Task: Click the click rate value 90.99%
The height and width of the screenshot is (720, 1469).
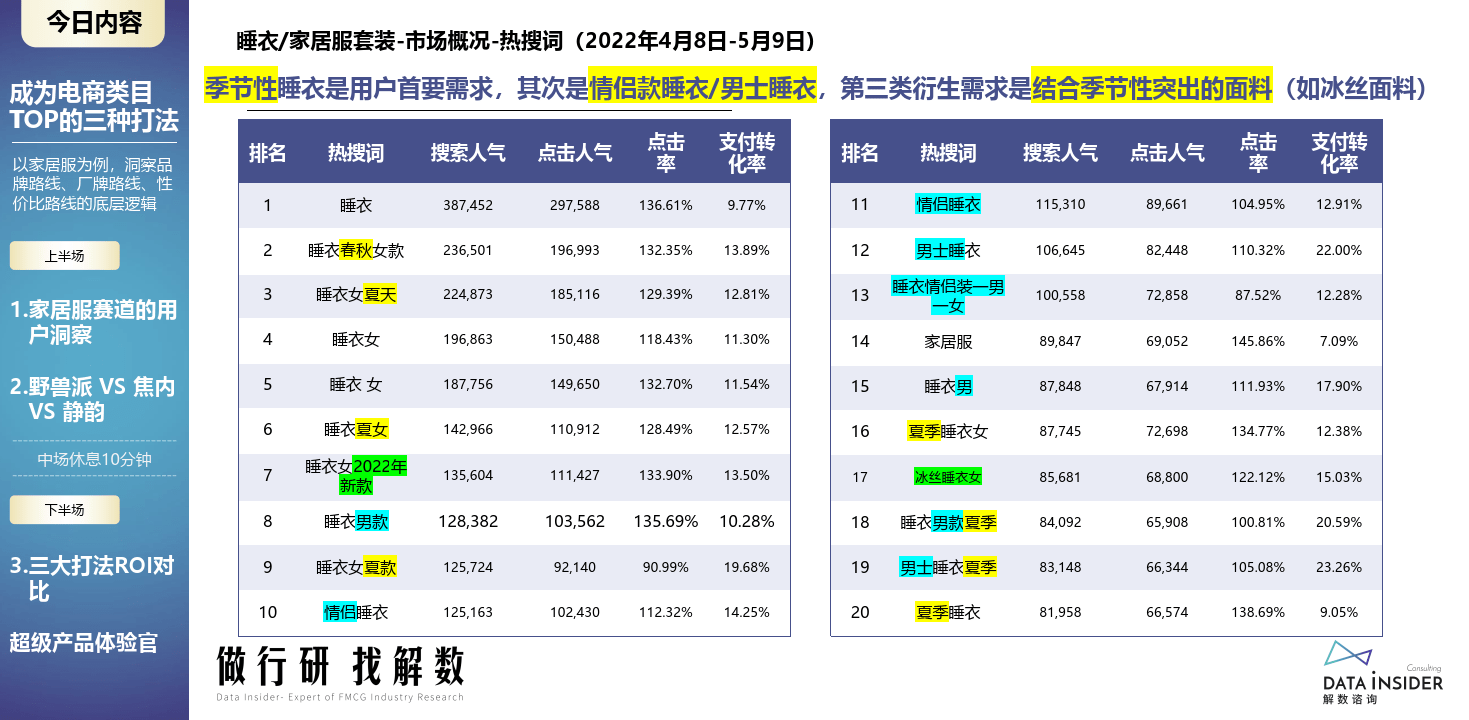Action: click(666, 567)
